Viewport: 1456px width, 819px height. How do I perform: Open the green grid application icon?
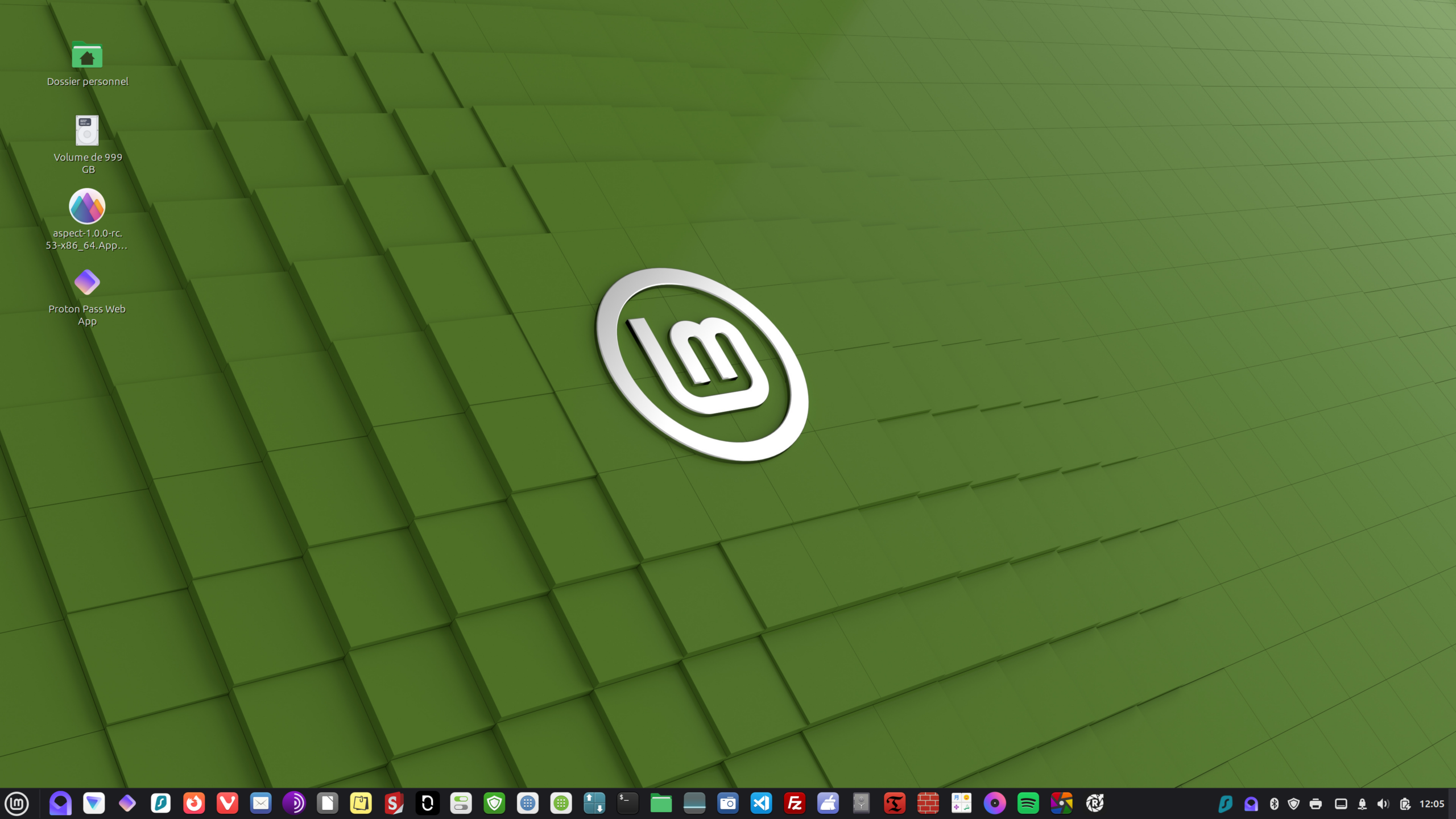(561, 804)
